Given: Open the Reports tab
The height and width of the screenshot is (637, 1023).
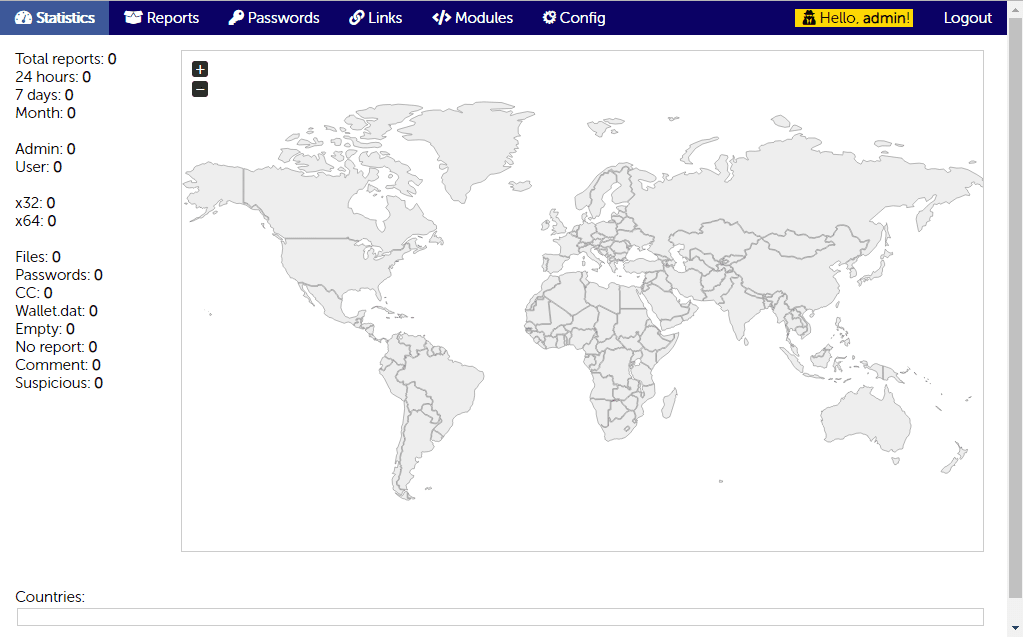Looking at the screenshot, I should click(x=161, y=18).
